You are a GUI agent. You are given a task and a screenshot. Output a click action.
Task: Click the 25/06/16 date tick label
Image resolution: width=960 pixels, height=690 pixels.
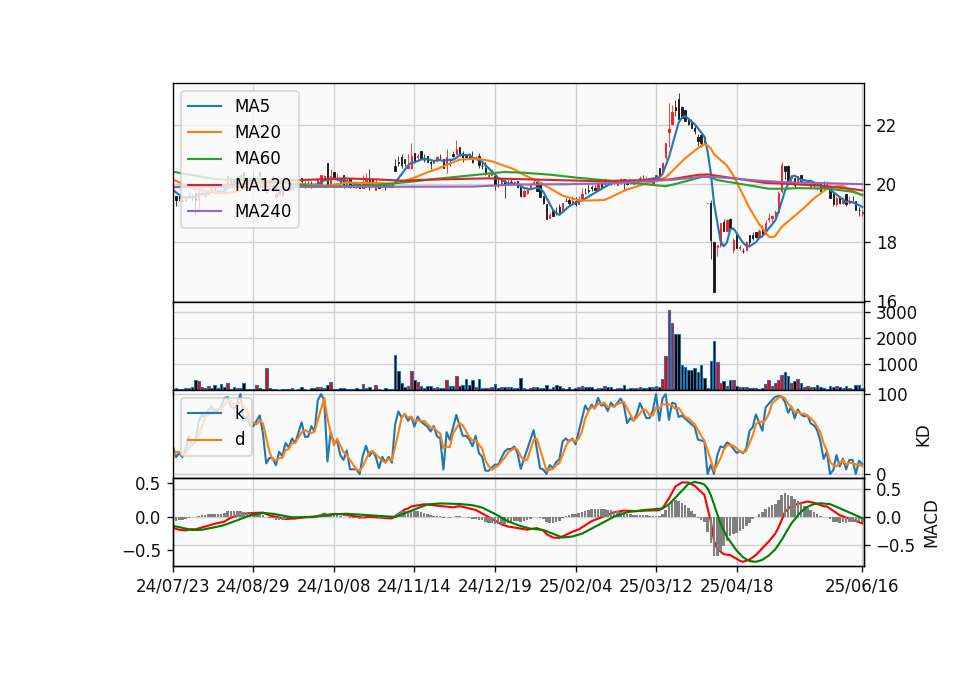(861, 586)
